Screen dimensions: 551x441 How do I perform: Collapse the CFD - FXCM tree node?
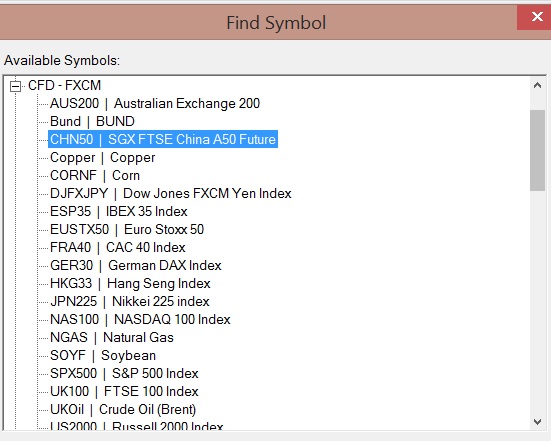pyautogui.click(x=15, y=86)
